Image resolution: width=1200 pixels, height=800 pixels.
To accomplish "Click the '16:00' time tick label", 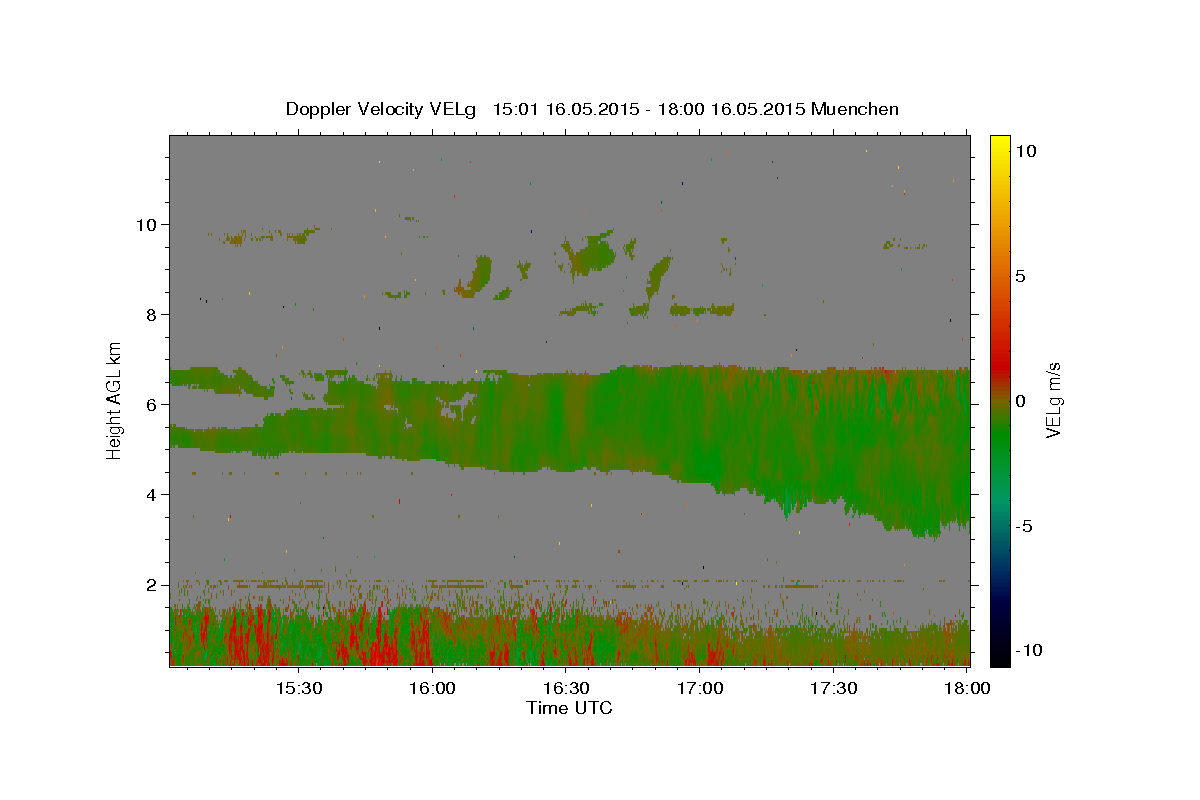I will 433,688.
